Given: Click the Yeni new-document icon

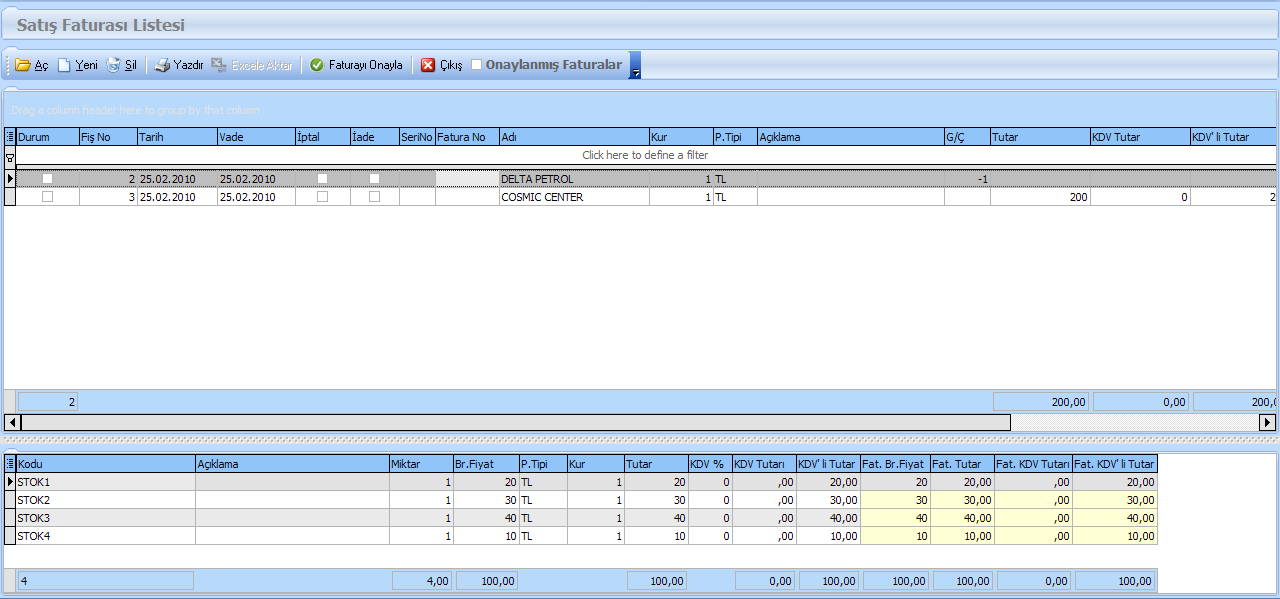Looking at the screenshot, I should click(x=64, y=65).
